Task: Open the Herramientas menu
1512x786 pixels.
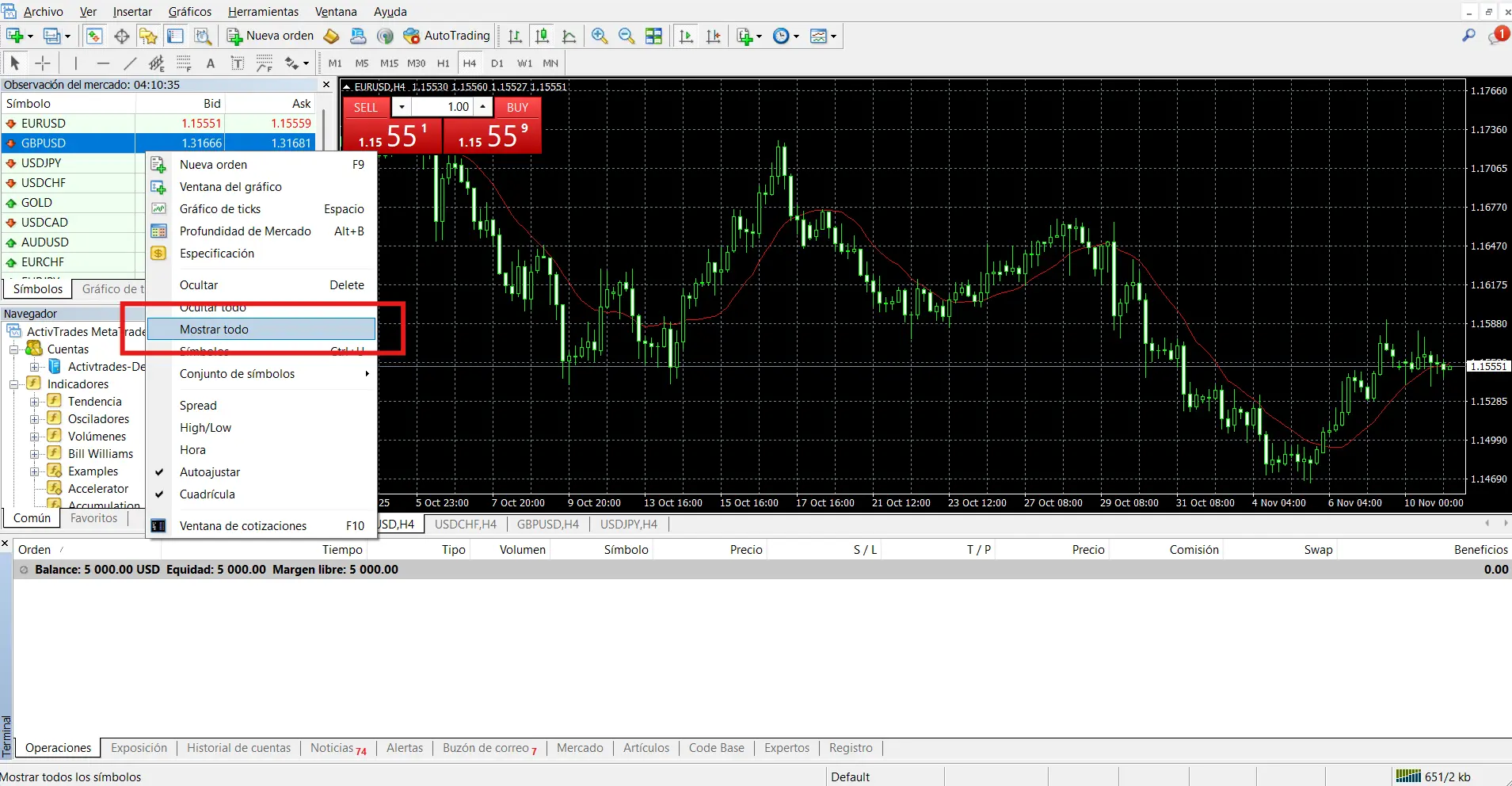Action: pos(263,11)
